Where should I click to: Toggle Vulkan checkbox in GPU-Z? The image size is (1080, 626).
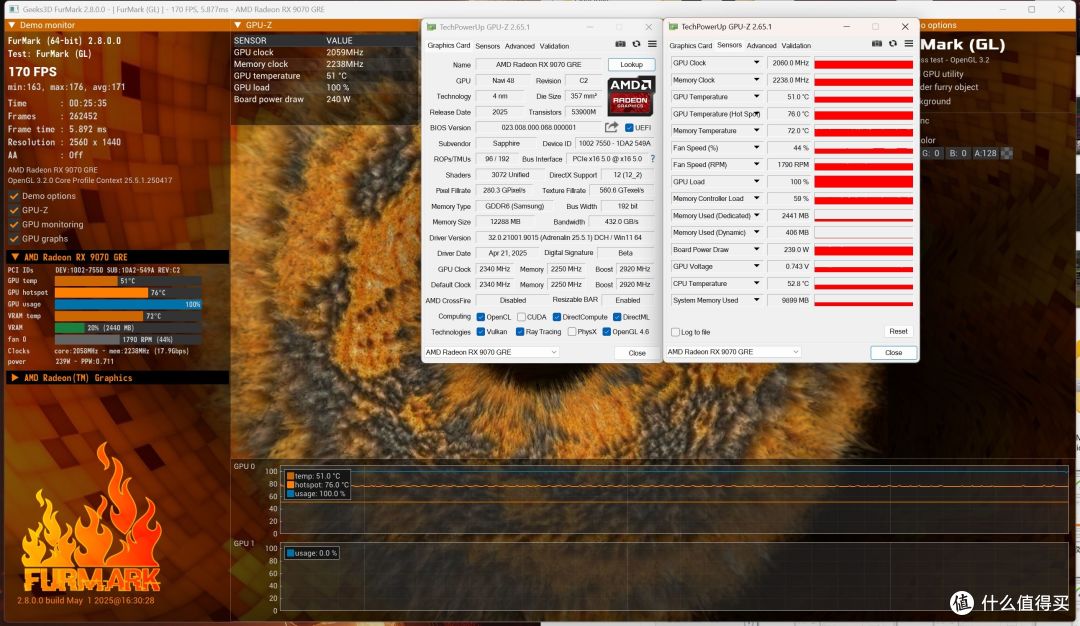pyautogui.click(x=481, y=332)
